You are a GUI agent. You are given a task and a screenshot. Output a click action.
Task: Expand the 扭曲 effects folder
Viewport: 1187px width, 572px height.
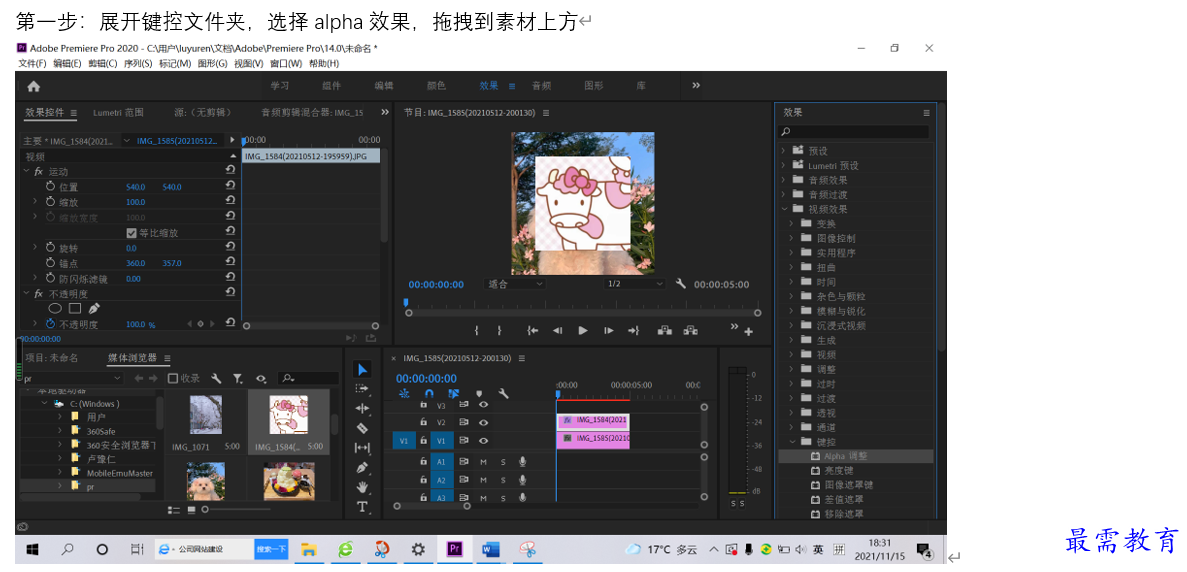point(793,267)
